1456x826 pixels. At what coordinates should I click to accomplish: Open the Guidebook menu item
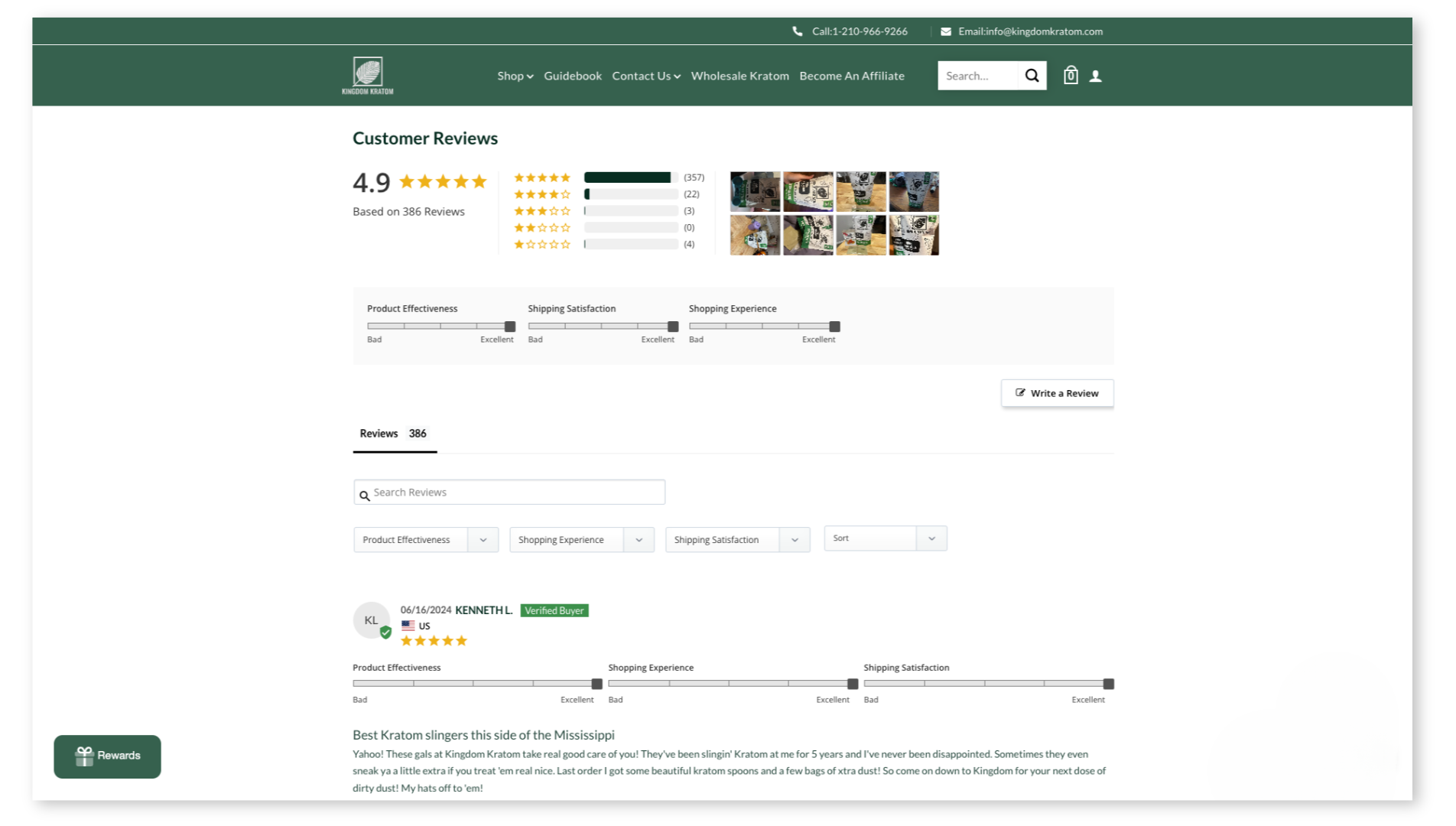(572, 76)
